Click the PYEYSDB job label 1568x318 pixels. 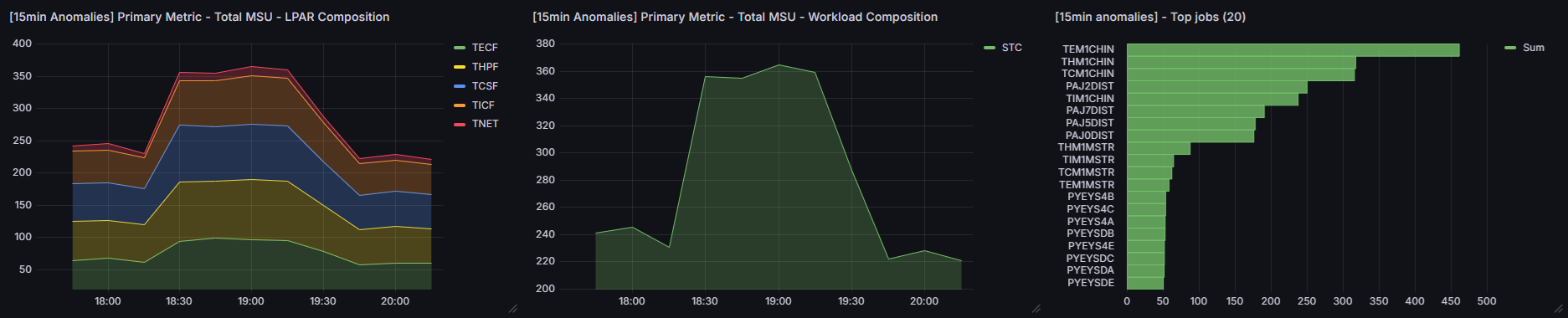tap(1090, 233)
